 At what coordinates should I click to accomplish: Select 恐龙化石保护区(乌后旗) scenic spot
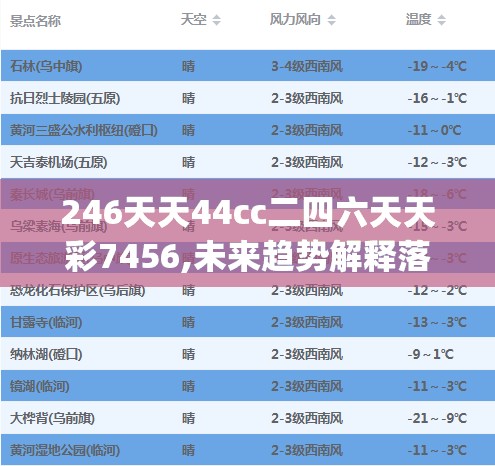(x=78, y=290)
